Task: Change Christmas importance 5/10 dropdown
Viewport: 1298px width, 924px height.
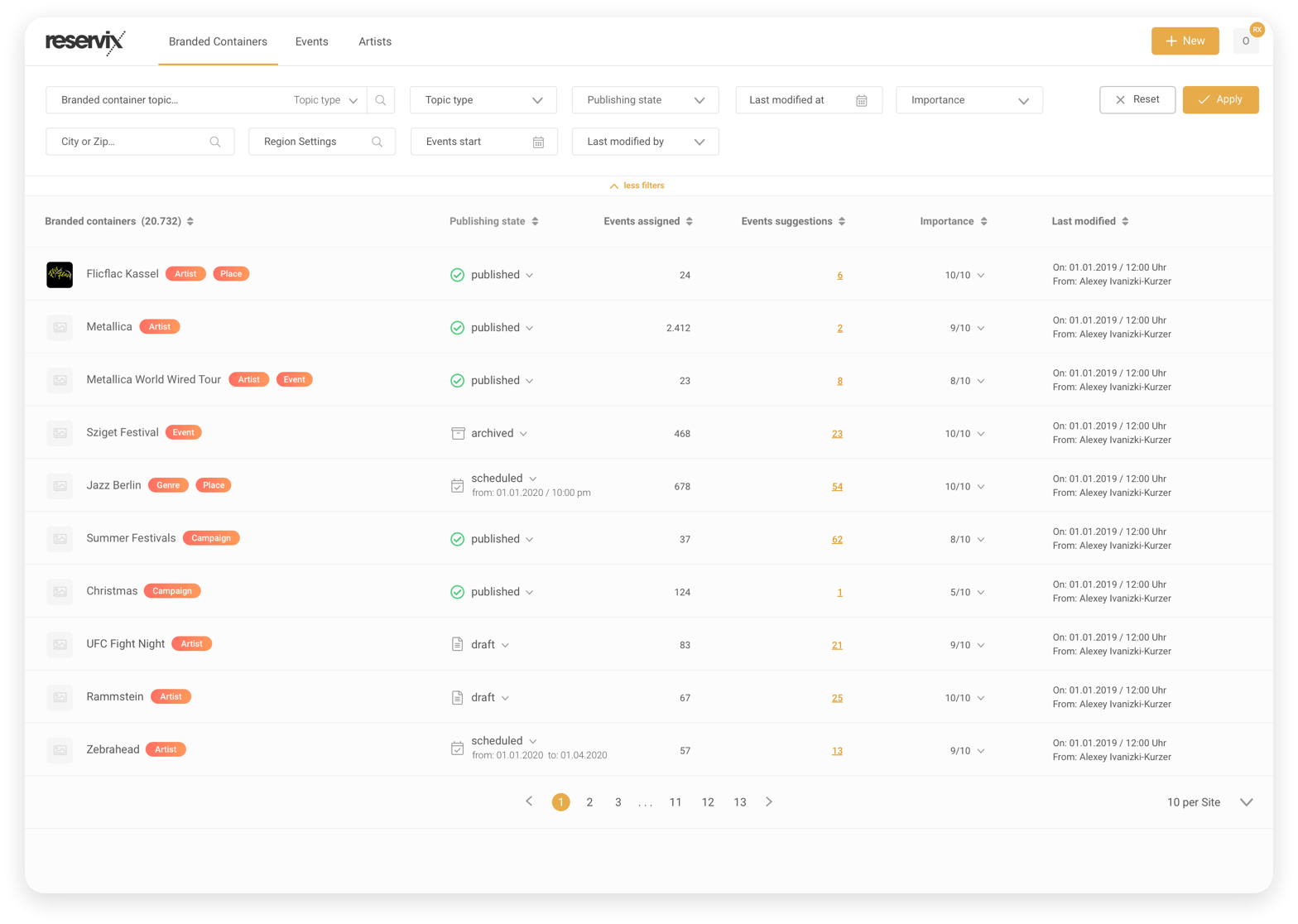Action: (981, 592)
